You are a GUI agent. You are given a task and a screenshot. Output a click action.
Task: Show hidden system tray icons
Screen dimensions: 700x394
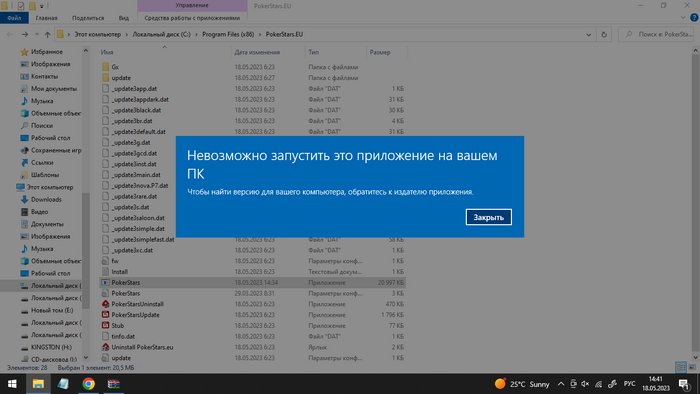(561, 384)
